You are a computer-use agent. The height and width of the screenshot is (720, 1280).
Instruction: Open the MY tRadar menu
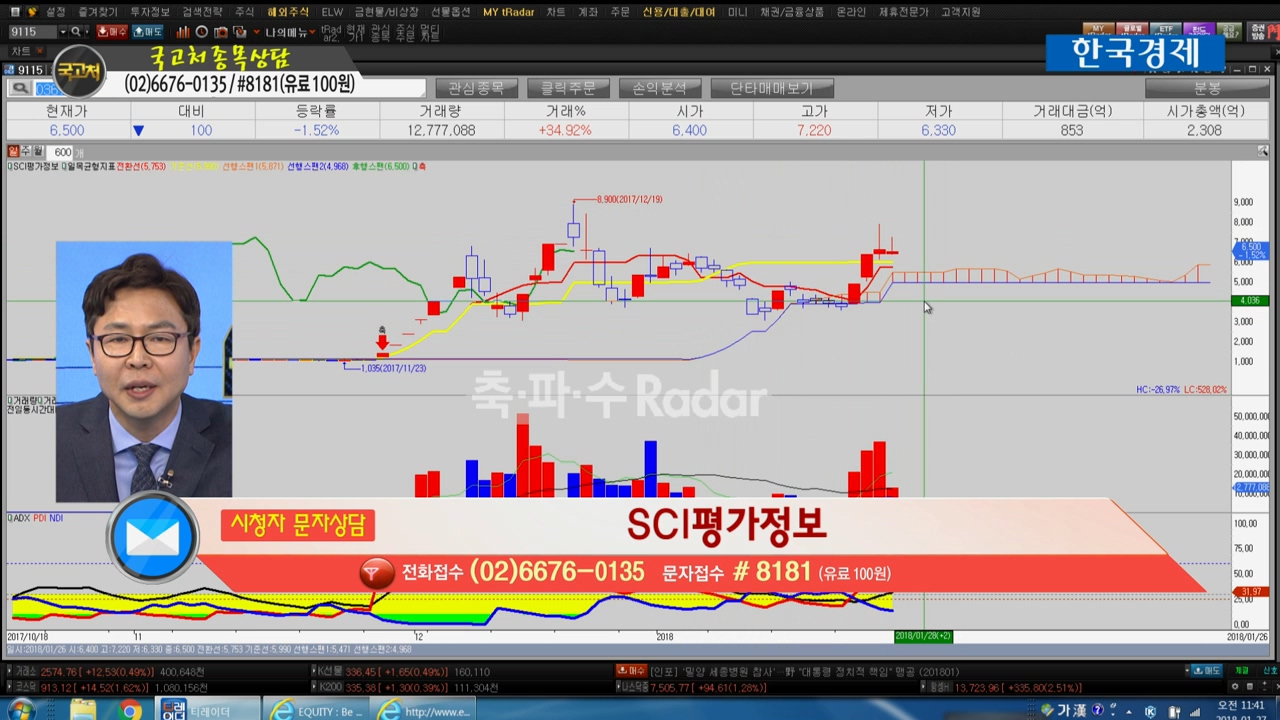pyautogui.click(x=508, y=12)
